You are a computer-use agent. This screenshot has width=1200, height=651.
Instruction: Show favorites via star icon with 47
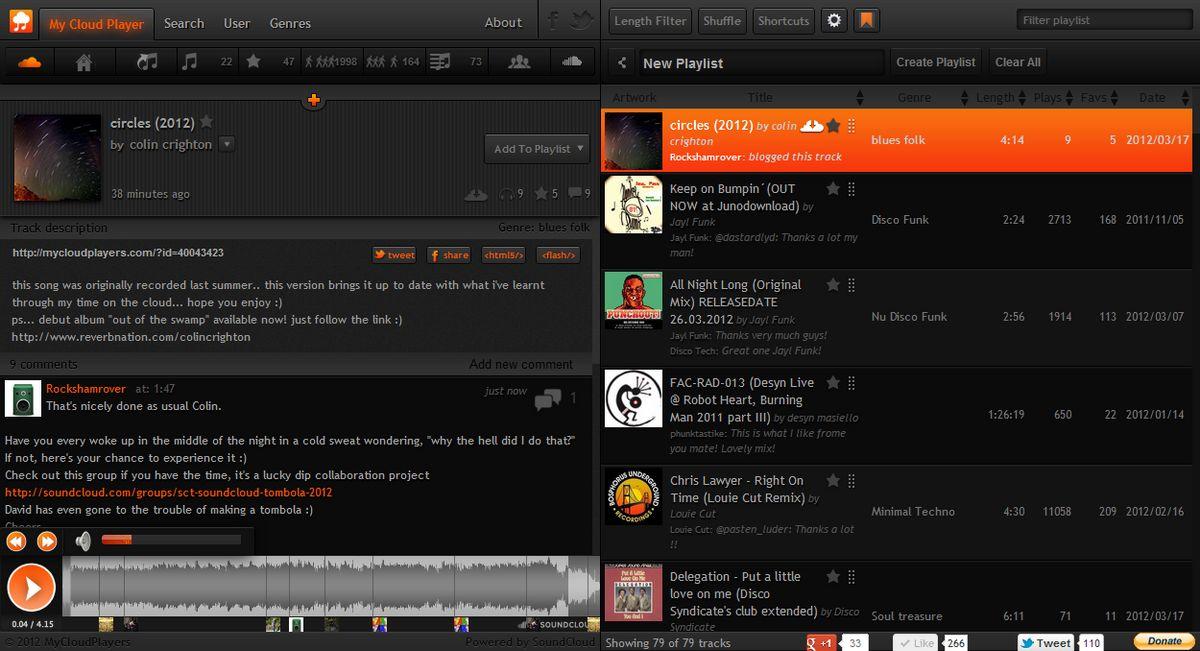click(x=254, y=62)
